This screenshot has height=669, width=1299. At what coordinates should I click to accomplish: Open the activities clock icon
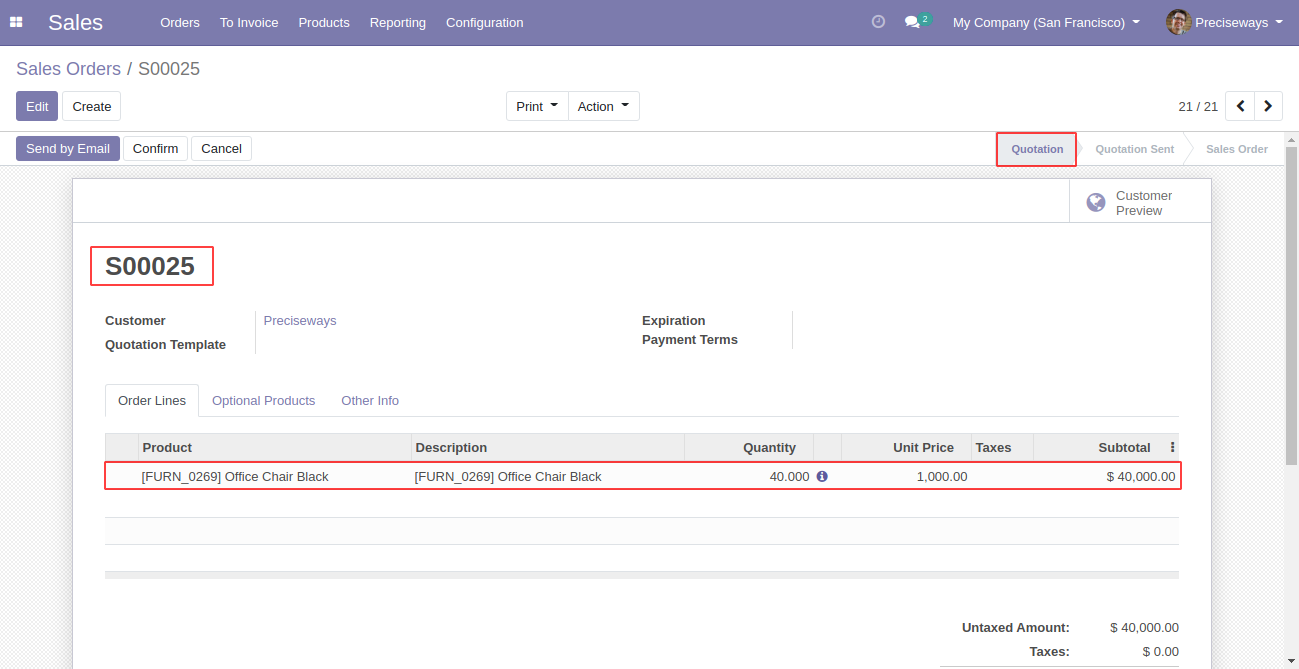pos(878,21)
